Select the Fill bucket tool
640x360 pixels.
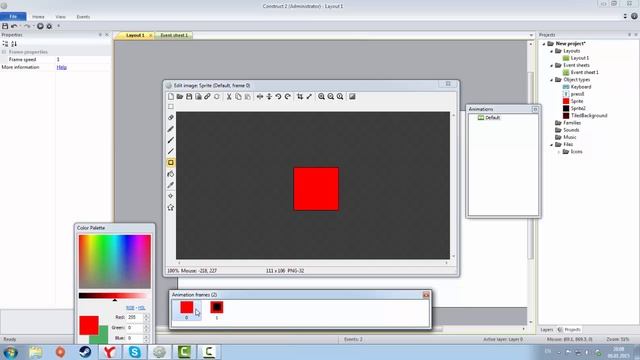171,174
